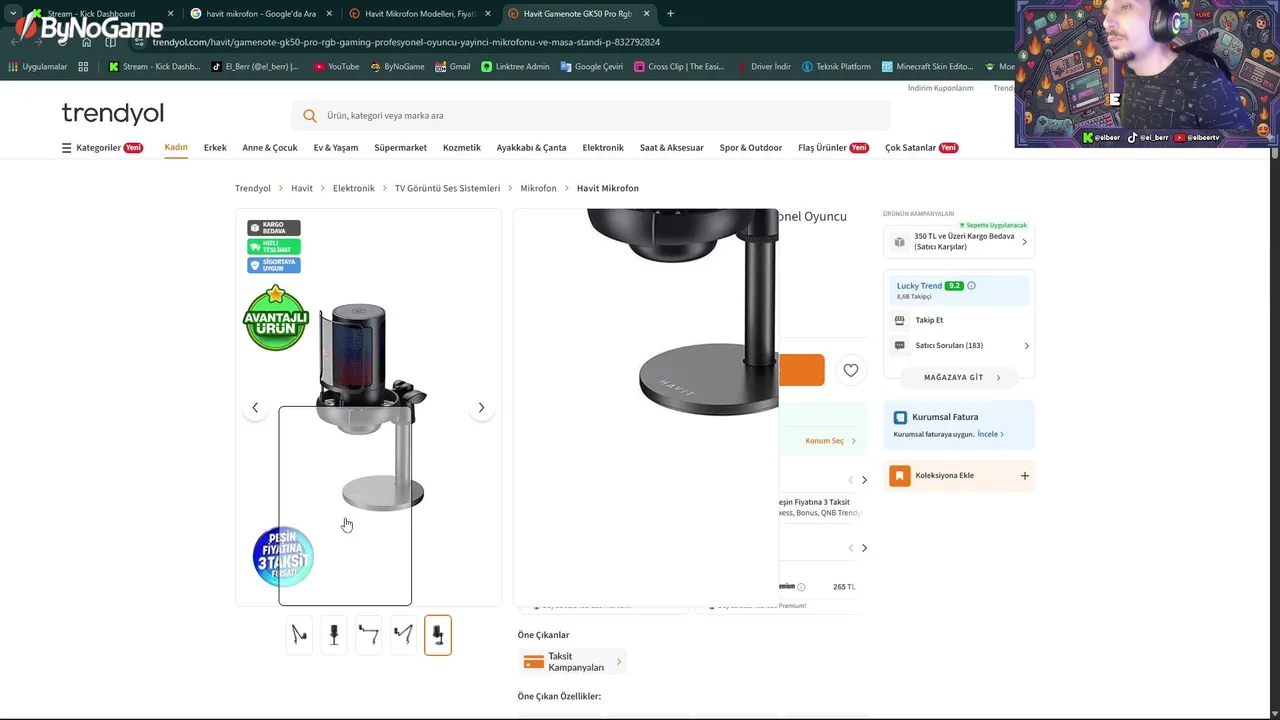Image resolution: width=1280 pixels, height=720 pixels.
Task: Select the Anne & Çocuk category tab
Action: pos(270,148)
